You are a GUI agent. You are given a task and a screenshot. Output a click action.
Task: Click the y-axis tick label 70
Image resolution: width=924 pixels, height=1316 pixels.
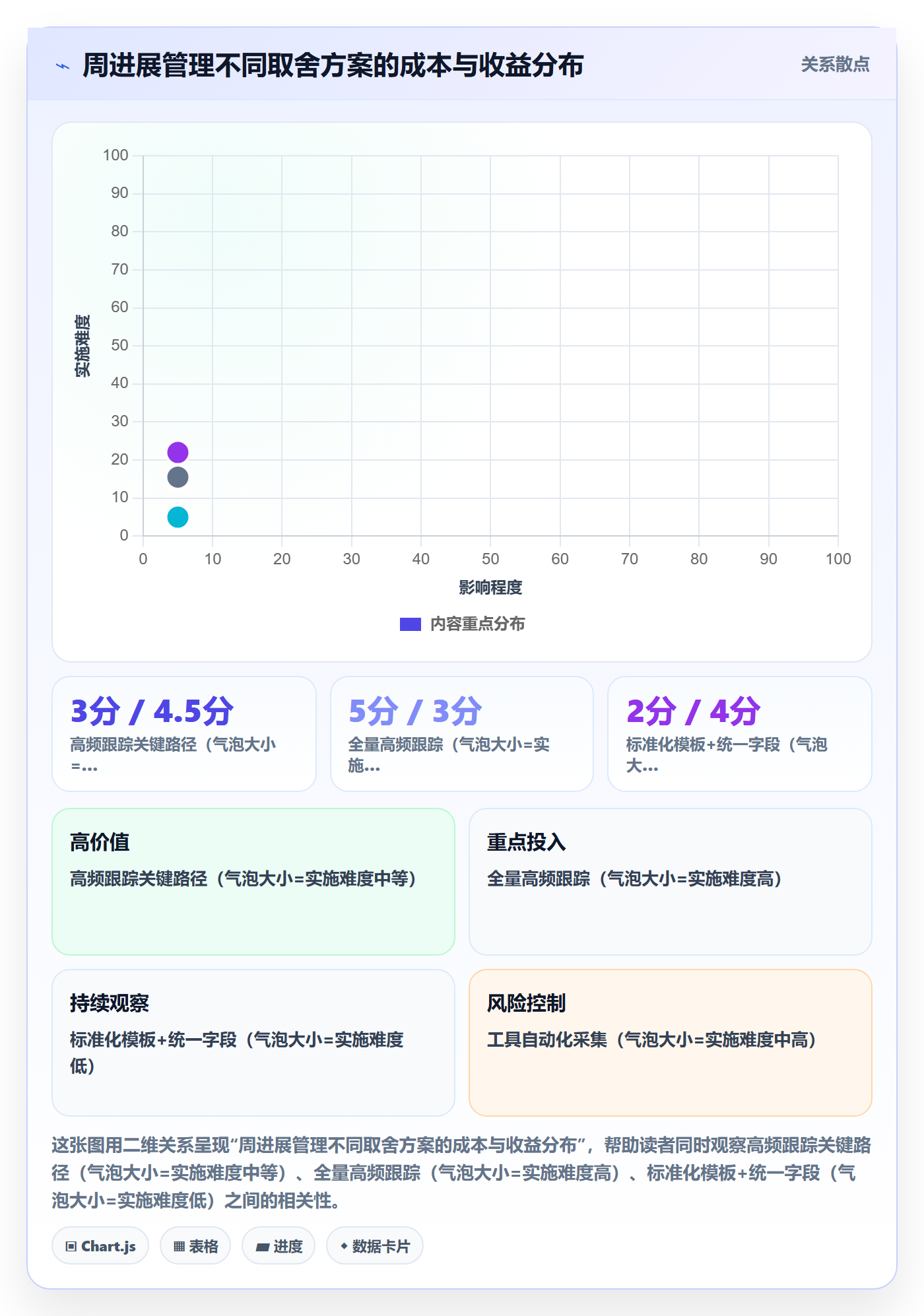(119, 269)
